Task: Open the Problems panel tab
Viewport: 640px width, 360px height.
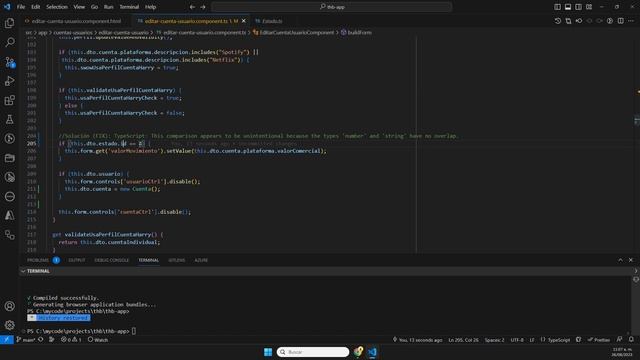Action: (38, 260)
